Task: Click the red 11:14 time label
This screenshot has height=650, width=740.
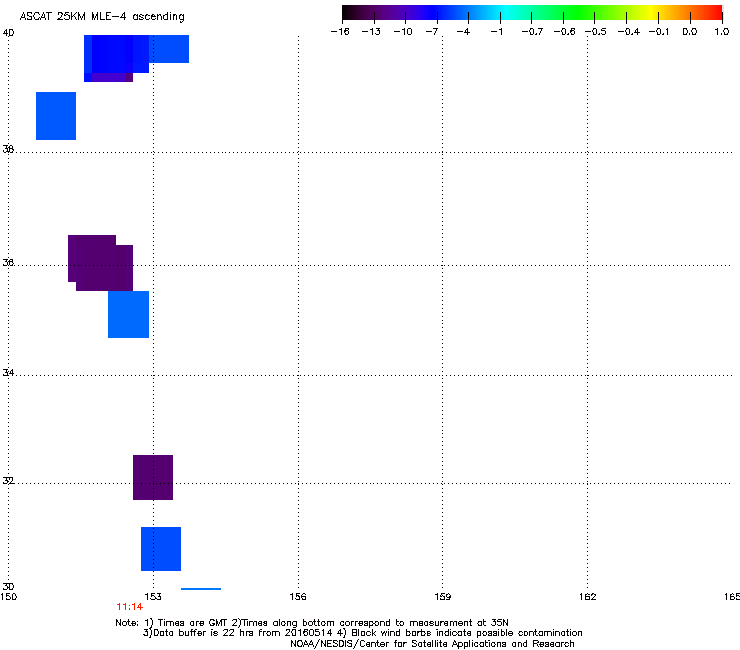Action: (x=129, y=607)
